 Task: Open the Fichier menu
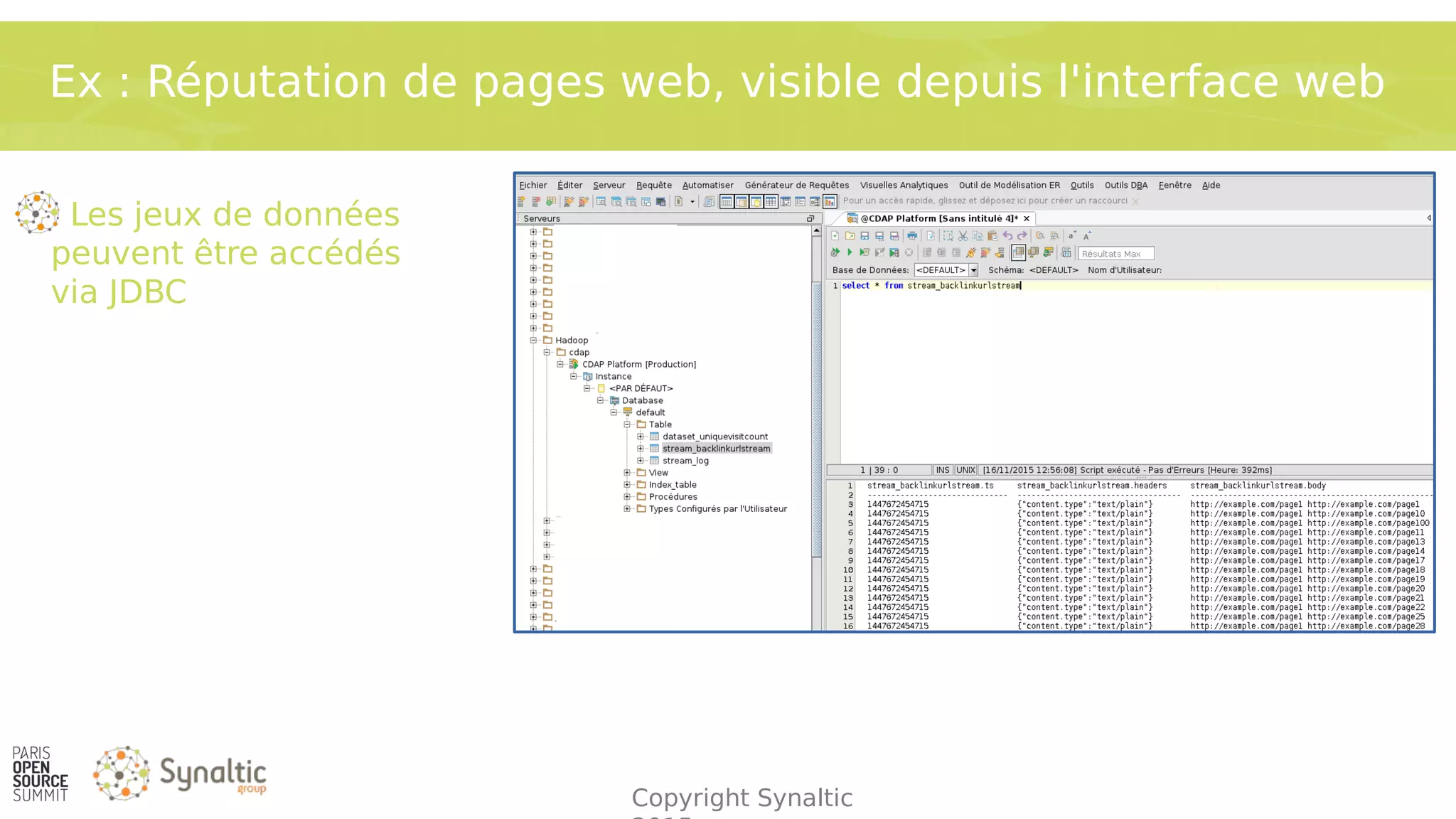click(x=533, y=185)
